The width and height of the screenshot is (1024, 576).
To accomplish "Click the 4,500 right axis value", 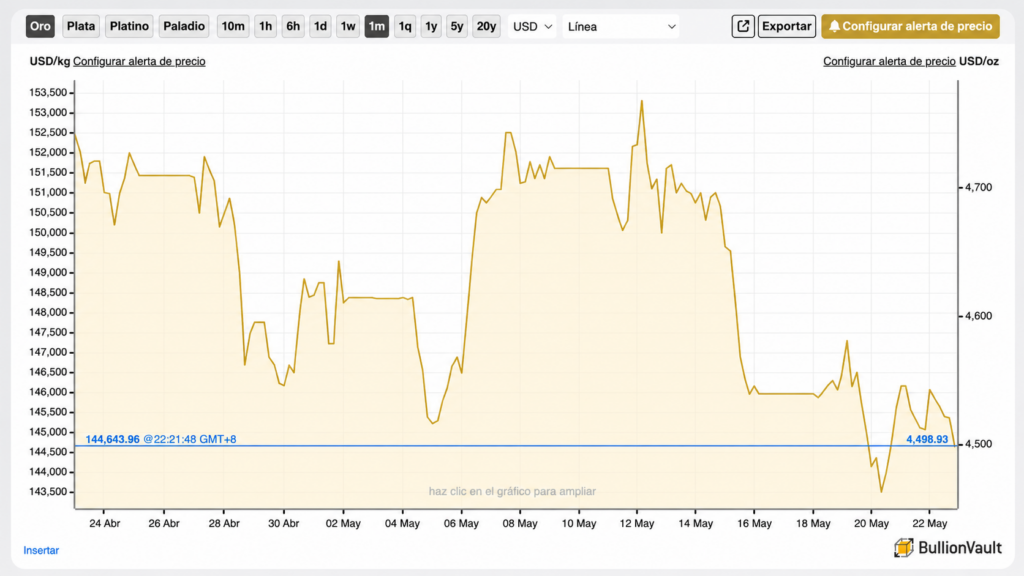I will [x=978, y=444].
